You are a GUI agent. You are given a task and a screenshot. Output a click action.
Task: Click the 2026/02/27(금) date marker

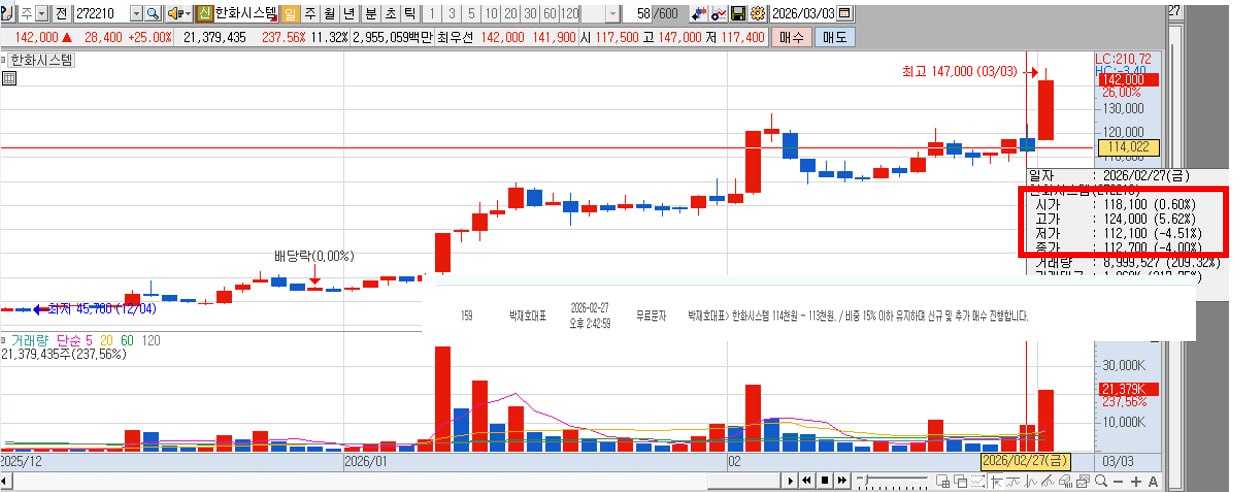click(1026, 461)
